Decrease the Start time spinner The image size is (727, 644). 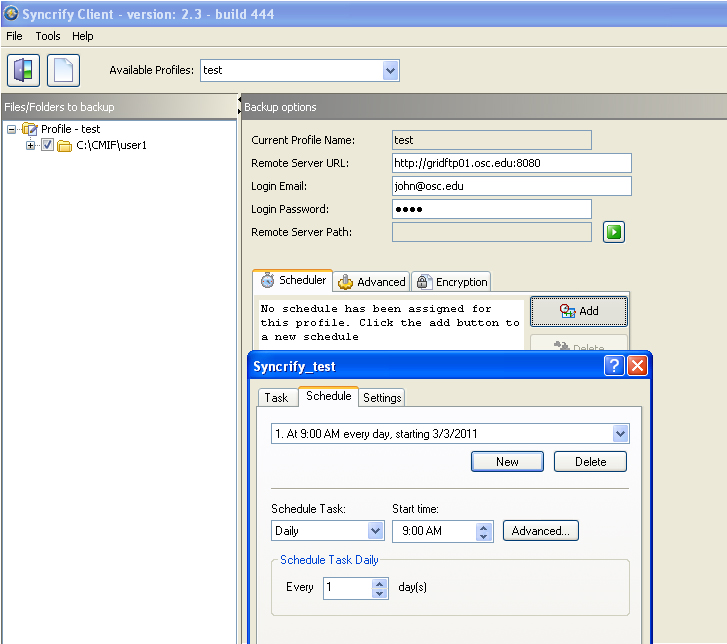pyautogui.click(x=484, y=536)
